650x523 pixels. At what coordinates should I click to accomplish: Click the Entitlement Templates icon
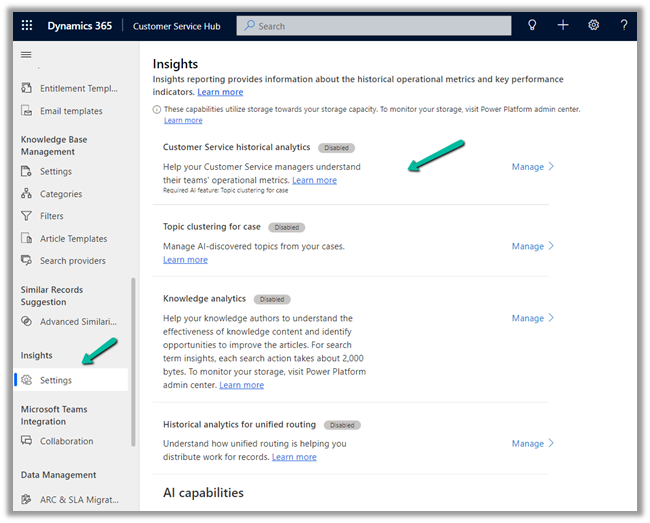pyautogui.click(x=27, y=88)
